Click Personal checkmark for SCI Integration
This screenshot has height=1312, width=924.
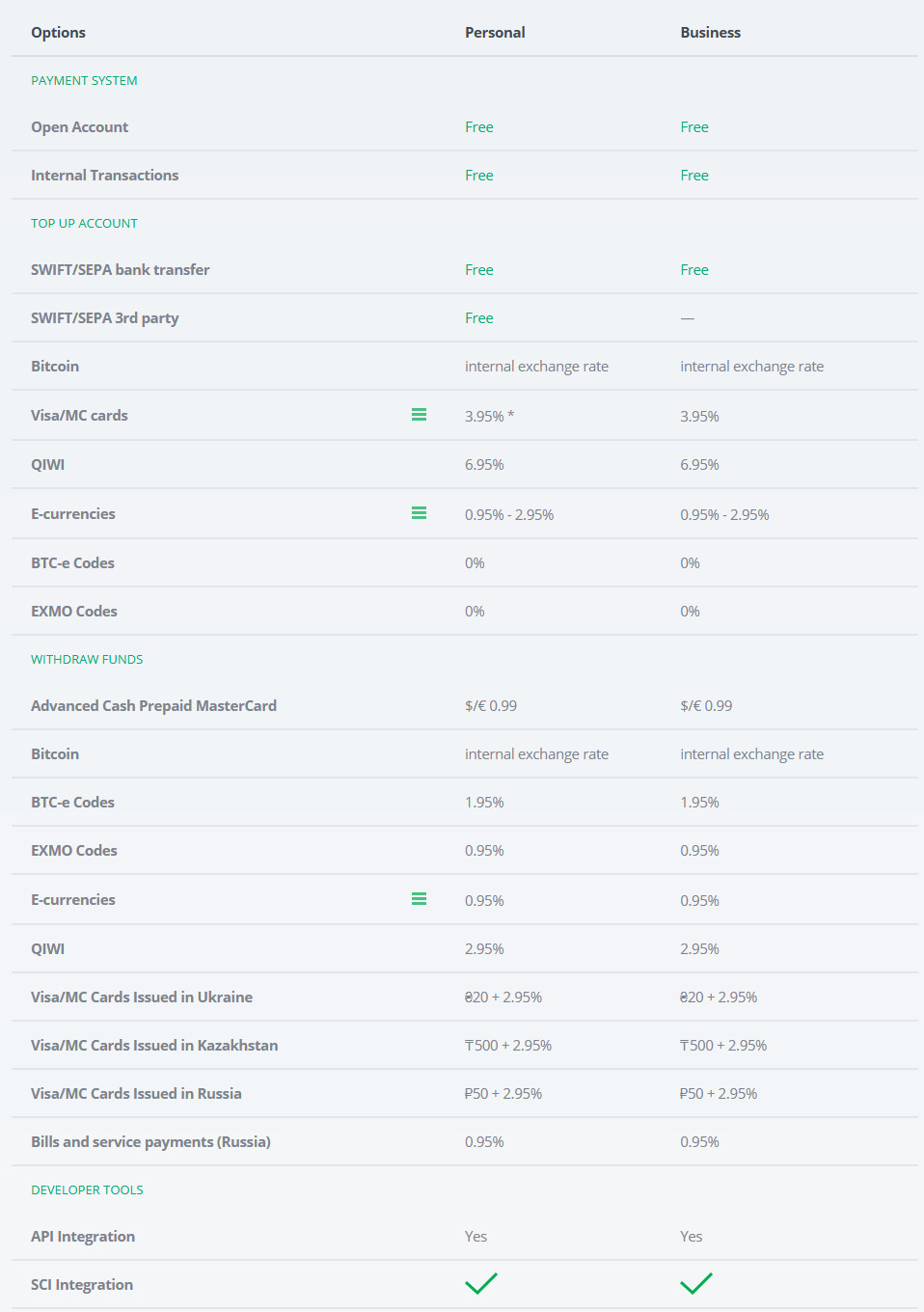[480, 1283]
